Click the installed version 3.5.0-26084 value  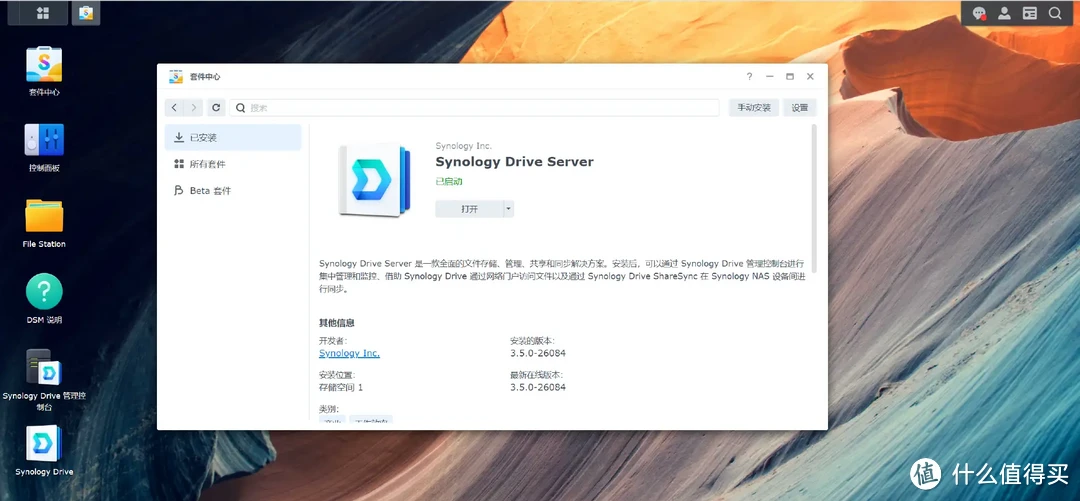click(538, 353)
